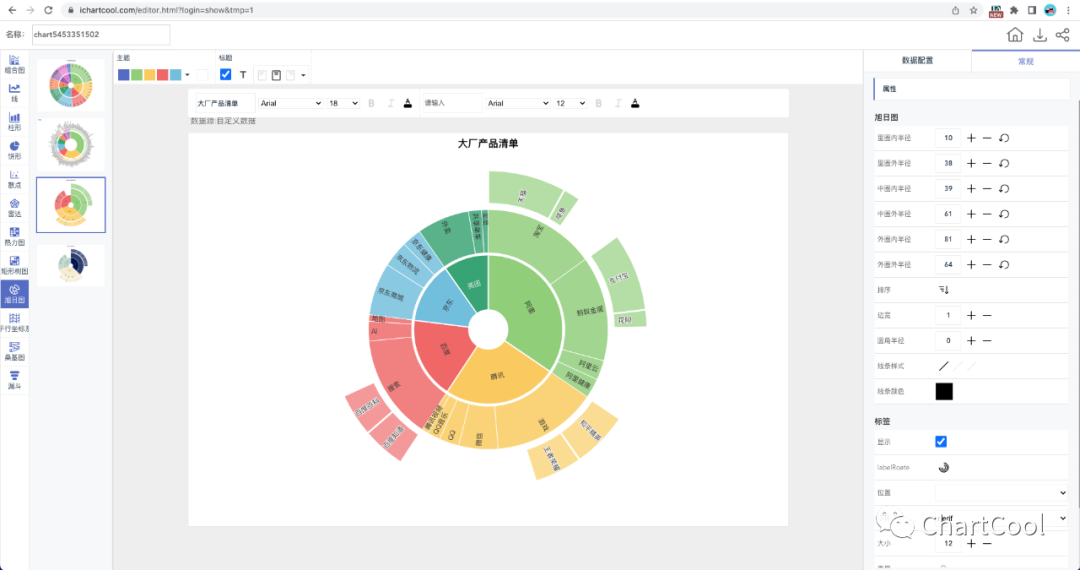Click the home icon in top bar
This screenshot has width=1080, height=570.
coord(1014,35)
